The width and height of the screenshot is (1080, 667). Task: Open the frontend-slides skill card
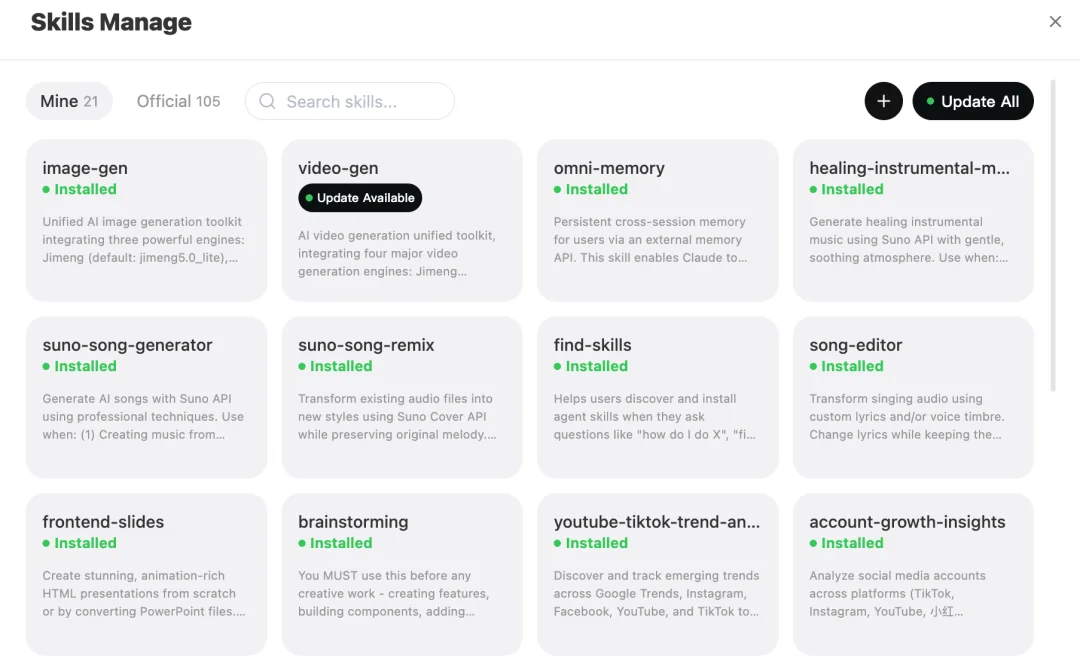pos(146,574)
